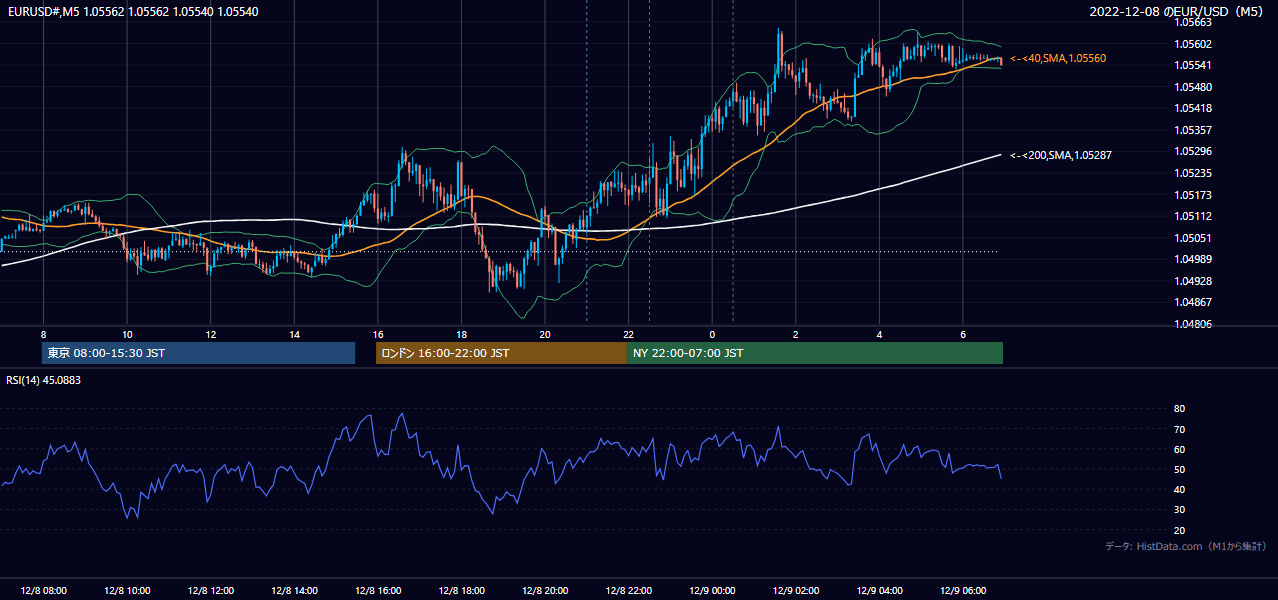
Task: Click price level 1.05663 on axis
Action: click(1191, 22)
